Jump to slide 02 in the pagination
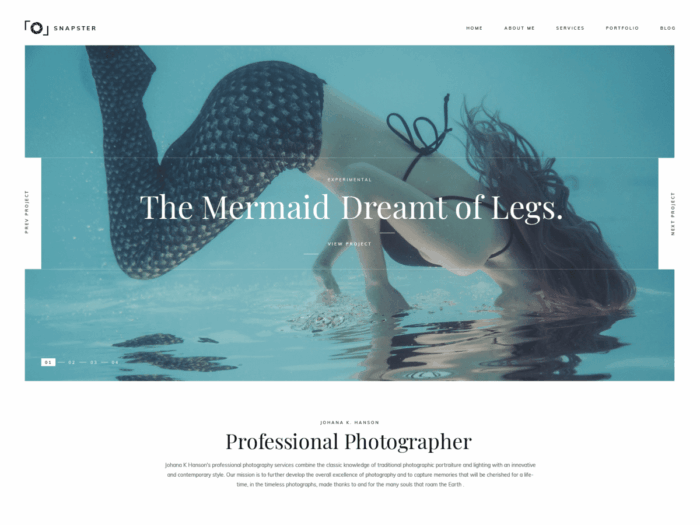The image size is (700, 525). 72,362
